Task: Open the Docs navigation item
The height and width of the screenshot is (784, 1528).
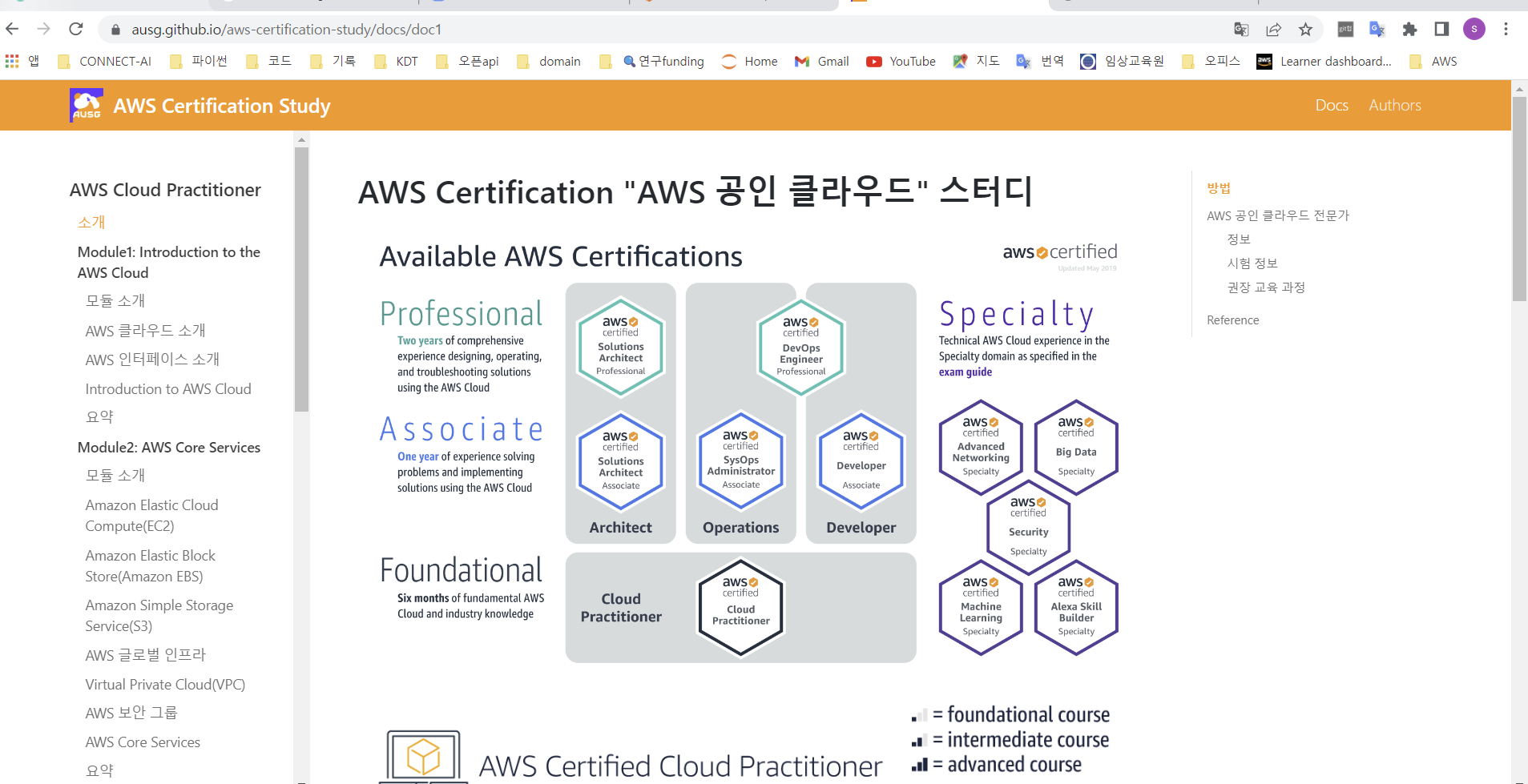Action: pyautogui.click(x=1332, y=105)
